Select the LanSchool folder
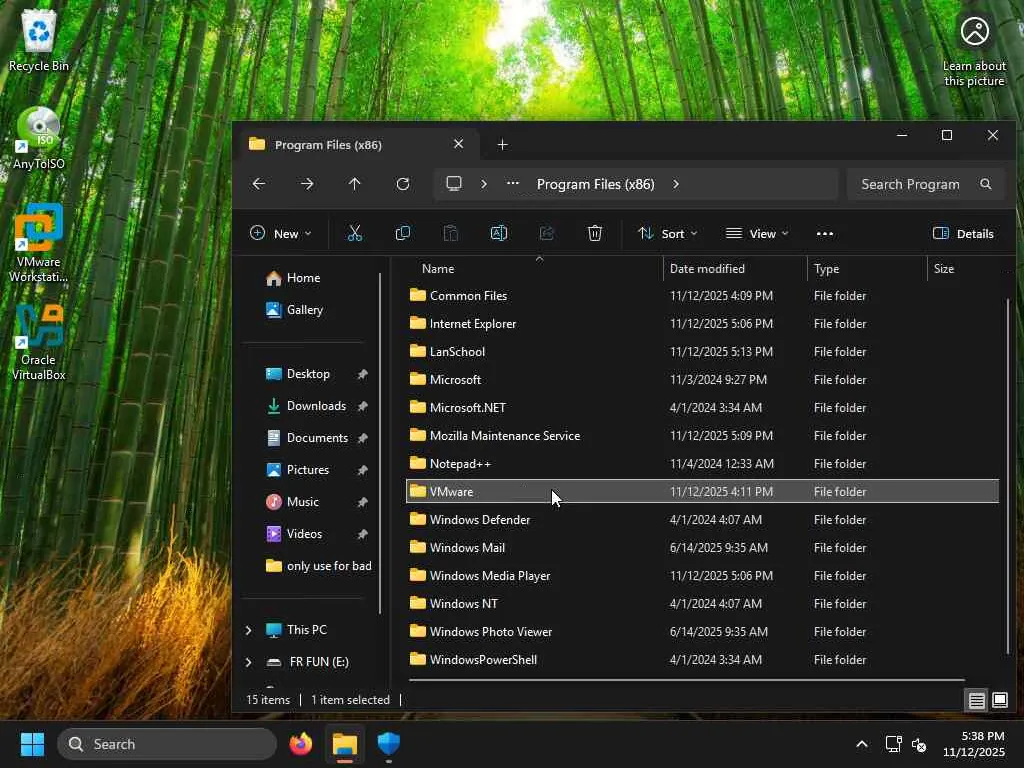This screenshot has height=768, width=1024. (702, 352)
